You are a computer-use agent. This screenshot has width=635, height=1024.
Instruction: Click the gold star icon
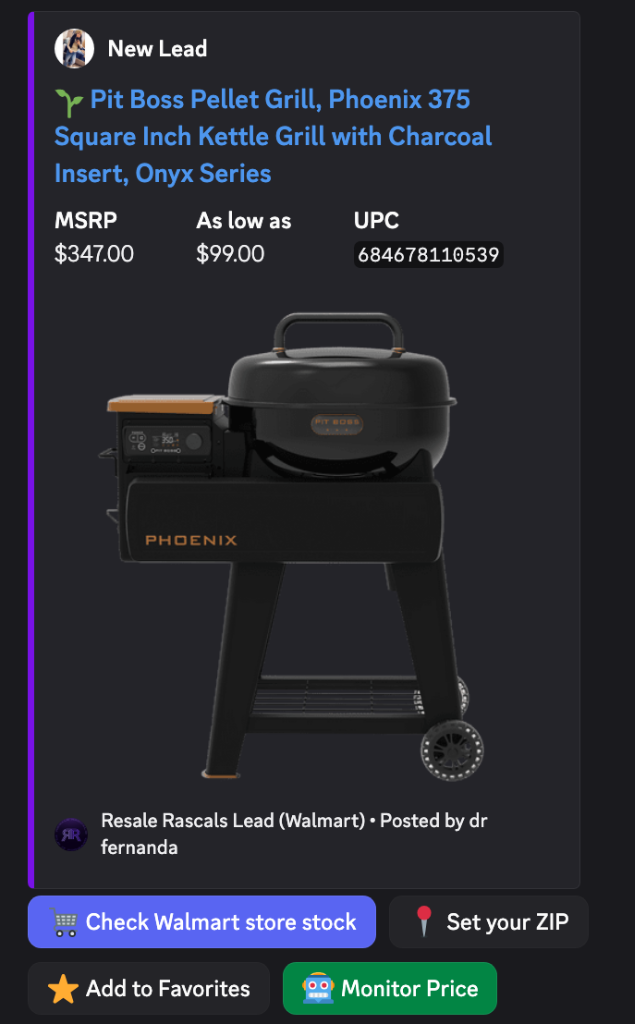tap(63, 989)
